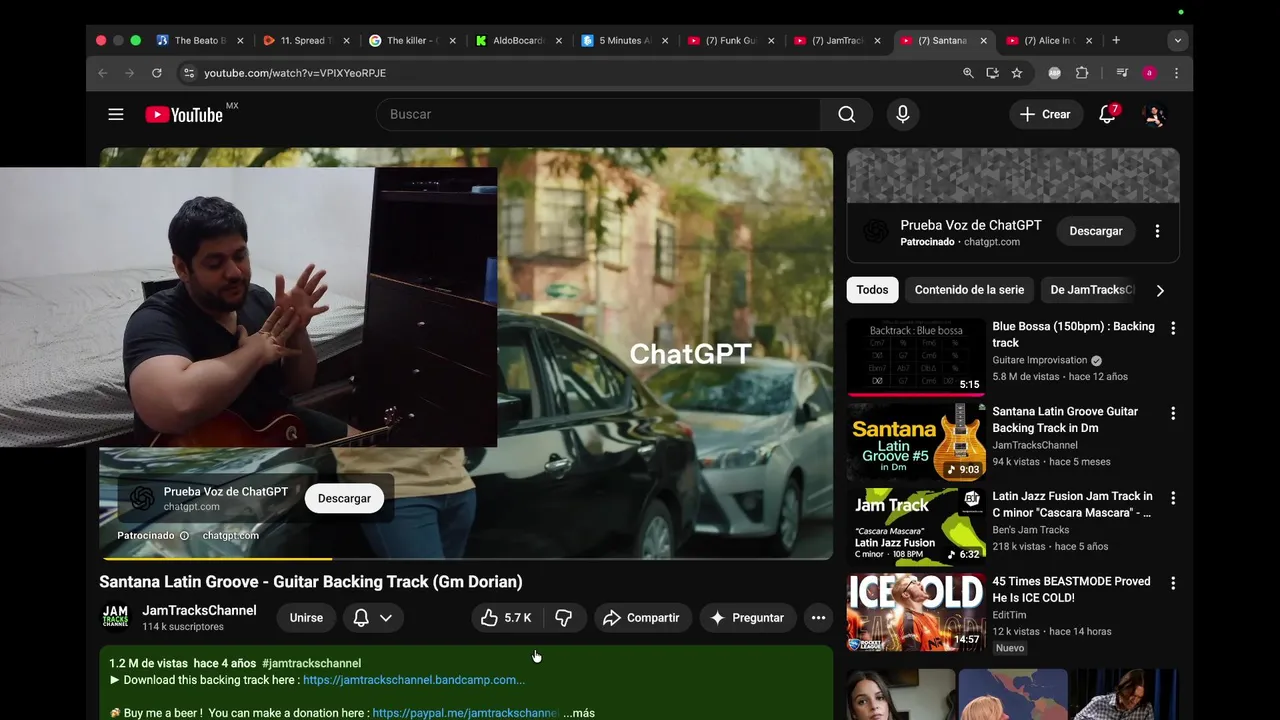Bookmark this page with star icon
The height and width of the screenshot is (720, 1280).
tap(1017, 73)
